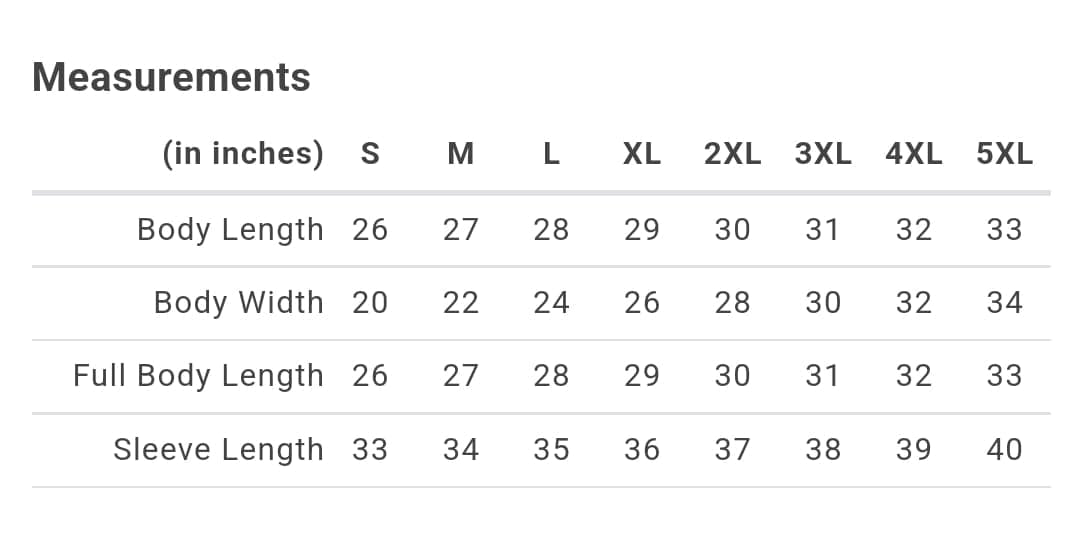This screenshot has height=537, width=1080.
Task: Select the Full Body Length row label
Action: coord(198,376)
